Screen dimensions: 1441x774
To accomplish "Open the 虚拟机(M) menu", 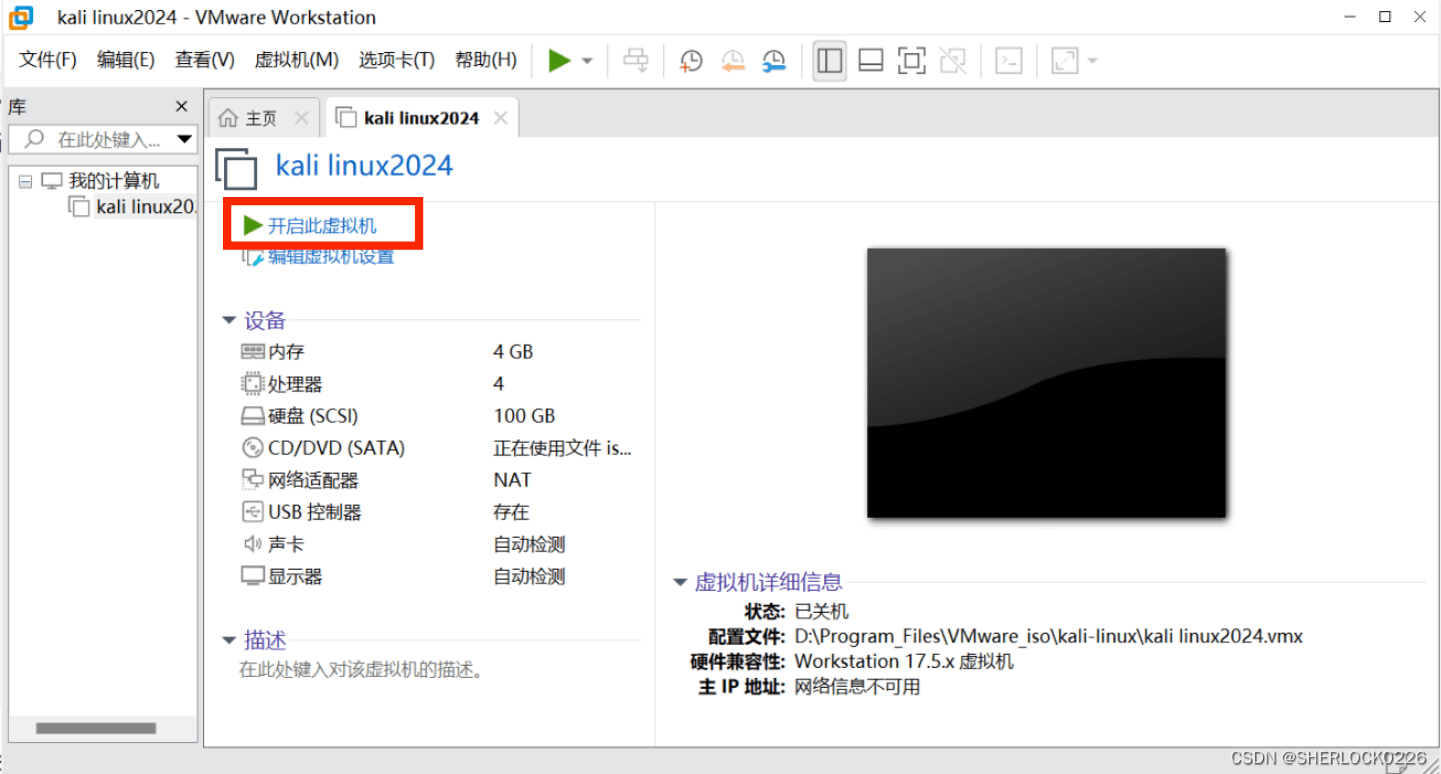I will pos(297,60).
